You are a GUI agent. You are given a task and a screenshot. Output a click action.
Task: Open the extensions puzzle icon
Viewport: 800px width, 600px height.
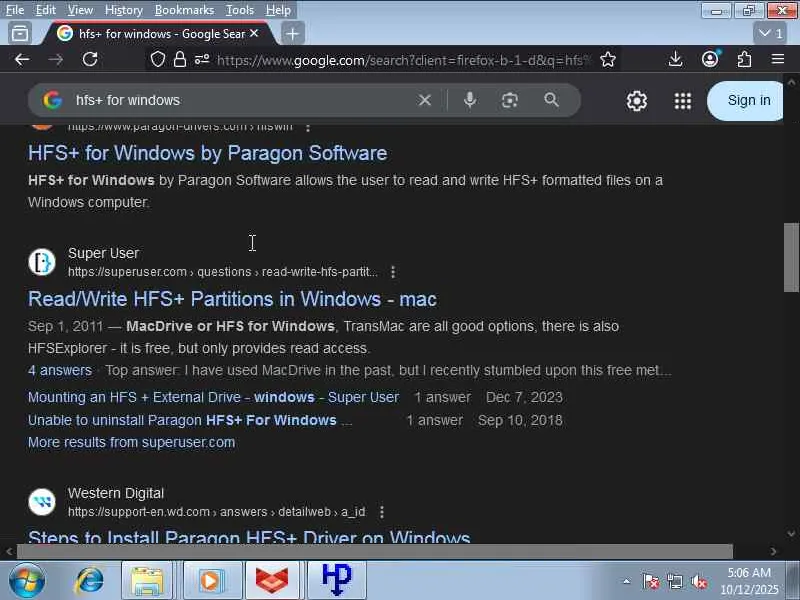click(744, 59)
